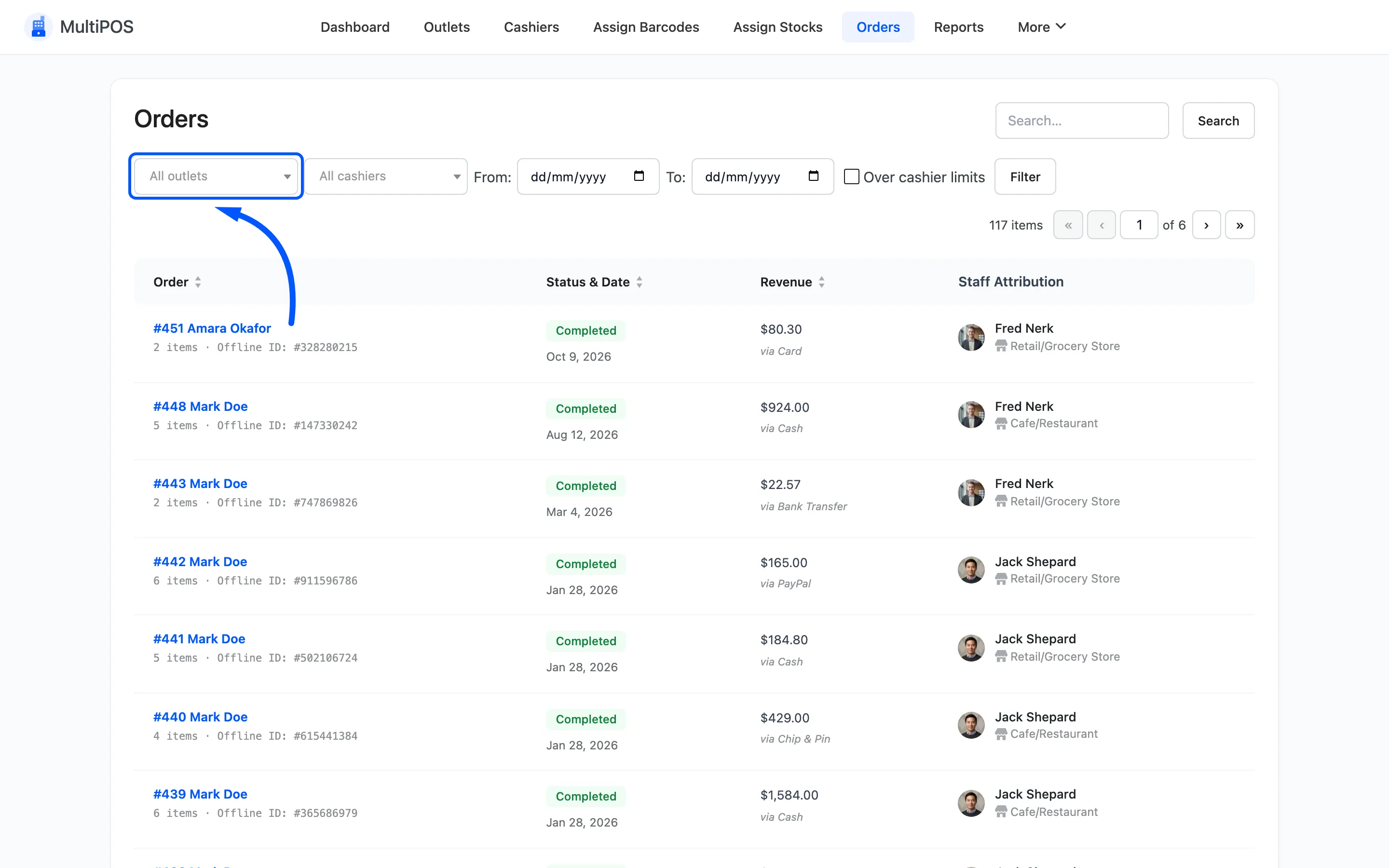Go to previous page of orders
Image resolution: width=1389 pixels, height=868 pixels.
click(x=1102, y=225)
